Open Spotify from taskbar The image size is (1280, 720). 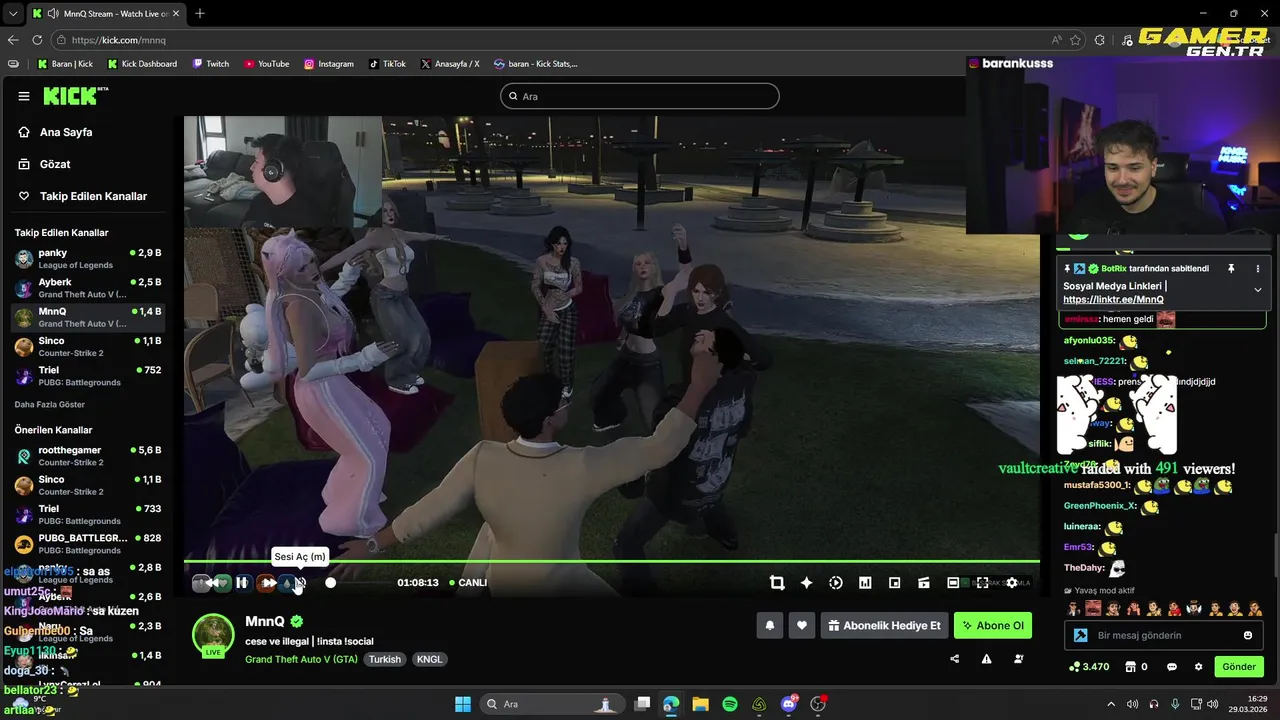(x=730, y=704)
